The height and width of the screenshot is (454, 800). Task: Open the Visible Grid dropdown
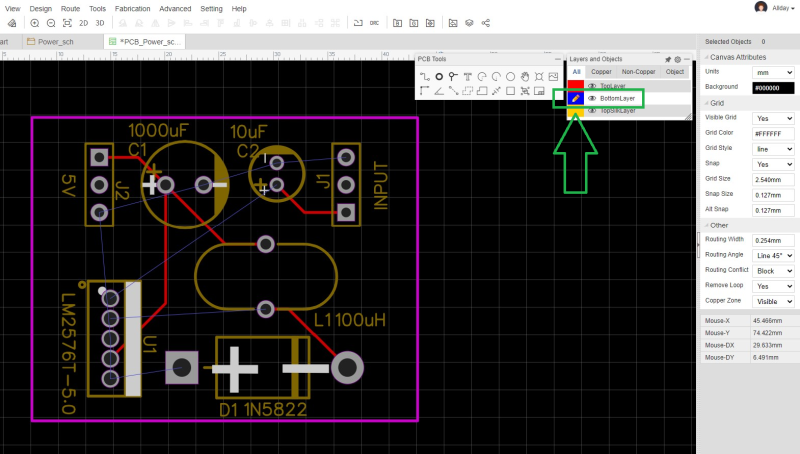773,118
